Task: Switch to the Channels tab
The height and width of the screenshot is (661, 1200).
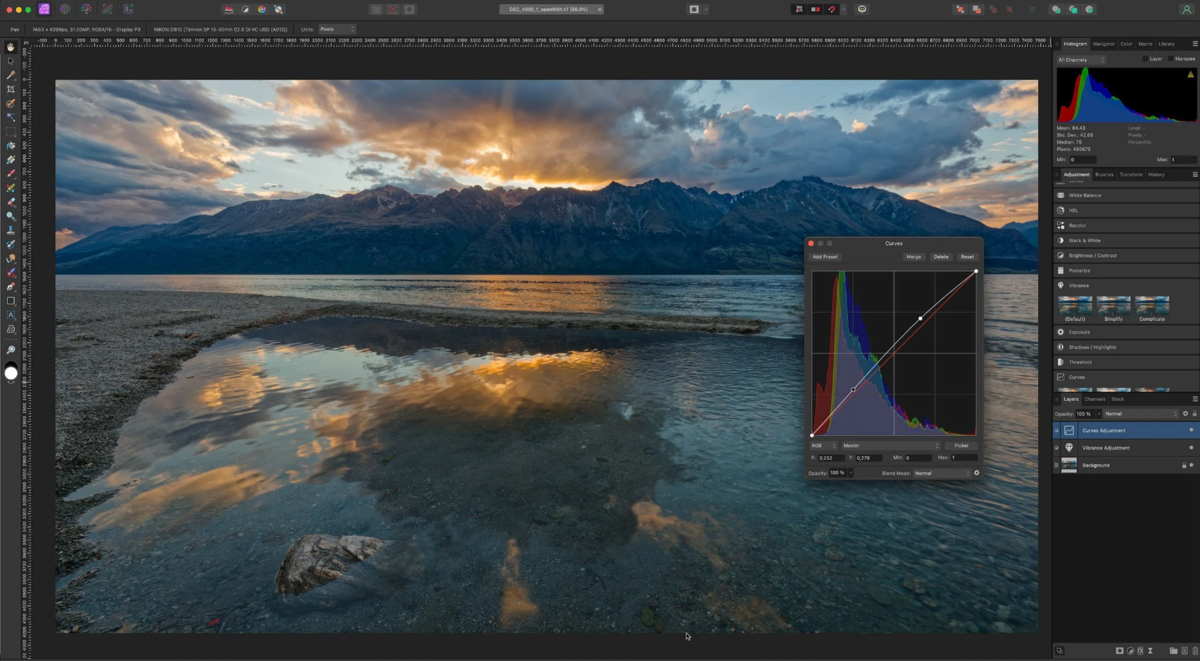Action: pyautogui.click(x=1095, y=399)
